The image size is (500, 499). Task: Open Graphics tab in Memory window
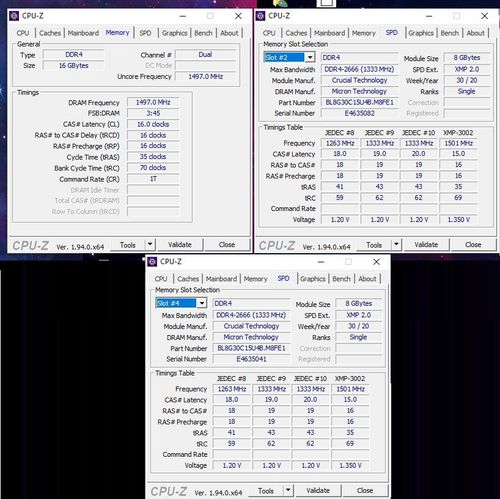point(175,33)
